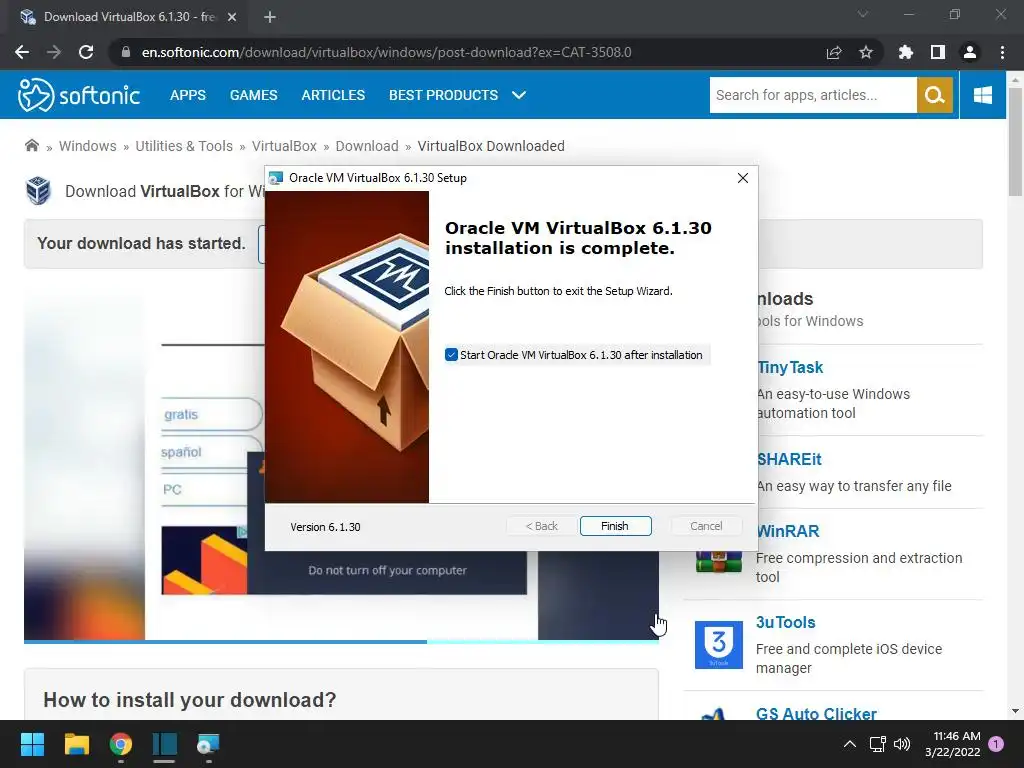Click the taskbar clock and date

[953, 744]
